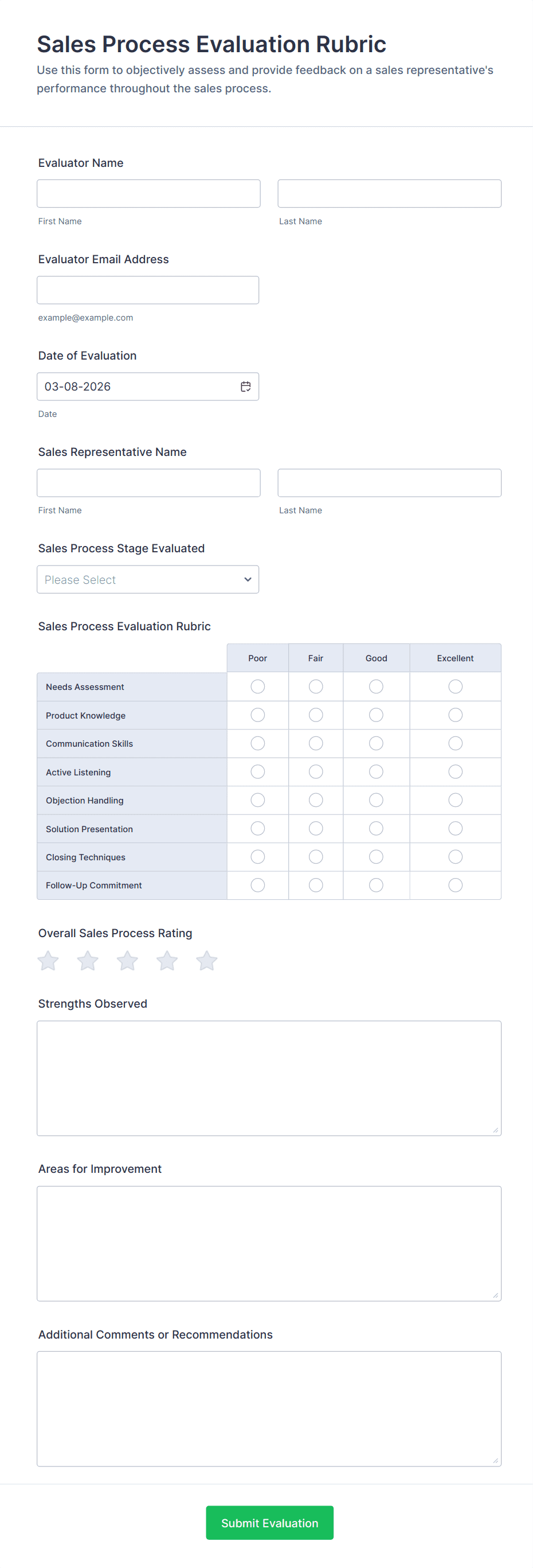This screenshot has height=1568, width=533.
Task: Select the second star rating
Action: coord(88,961)
